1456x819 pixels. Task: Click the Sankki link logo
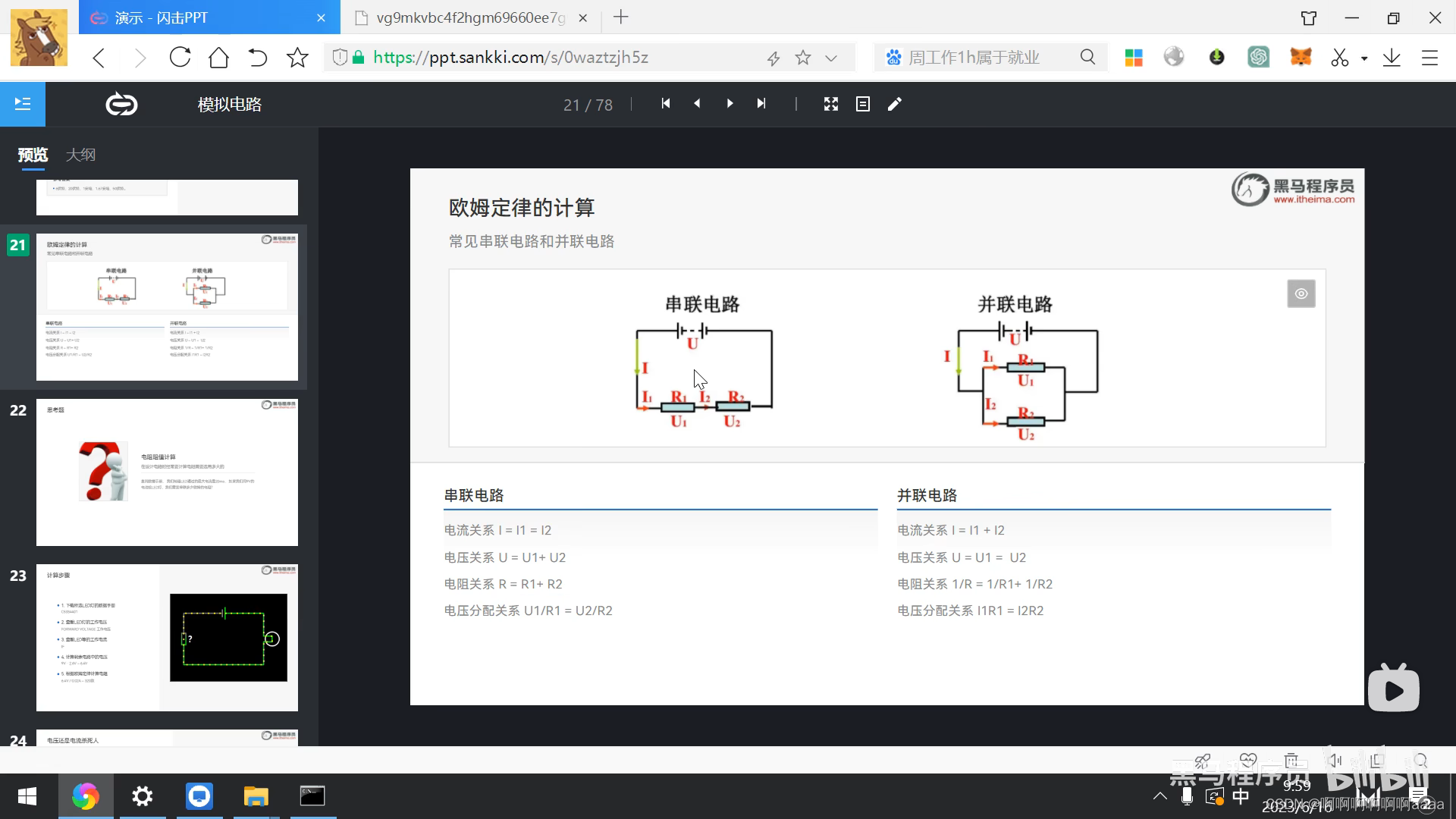tap(121, 104)
